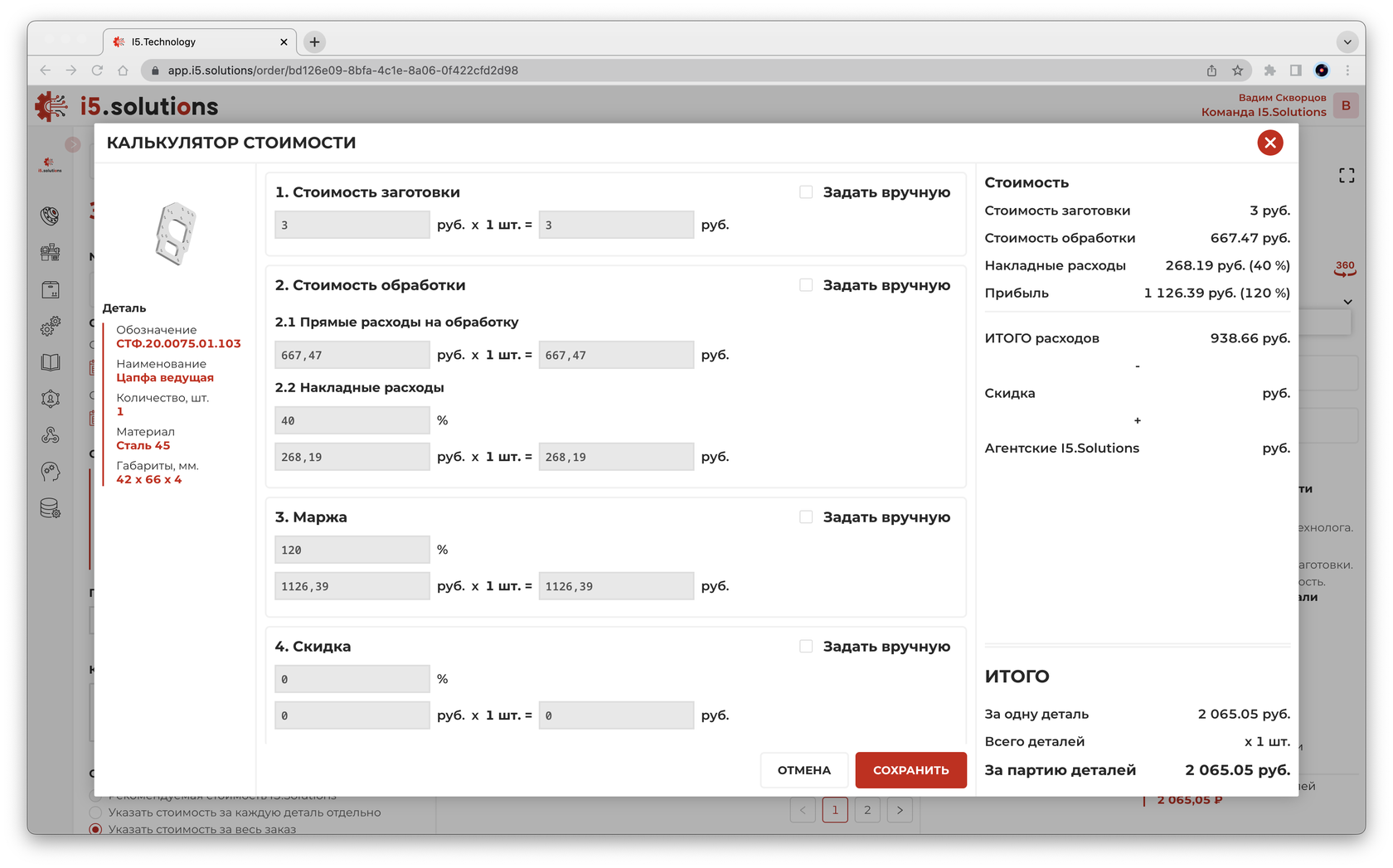Open browser three-dot menu
The image size is (1393, 868).
click(1347, 70)
